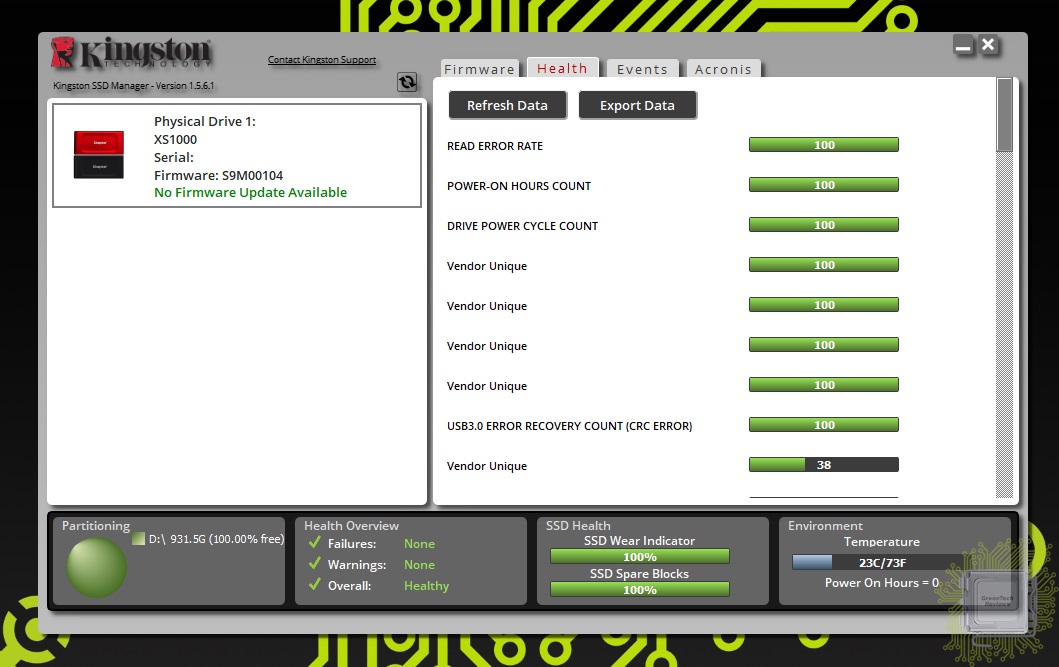Minimize the Kingston SSD Manager window

pos(963,46)
